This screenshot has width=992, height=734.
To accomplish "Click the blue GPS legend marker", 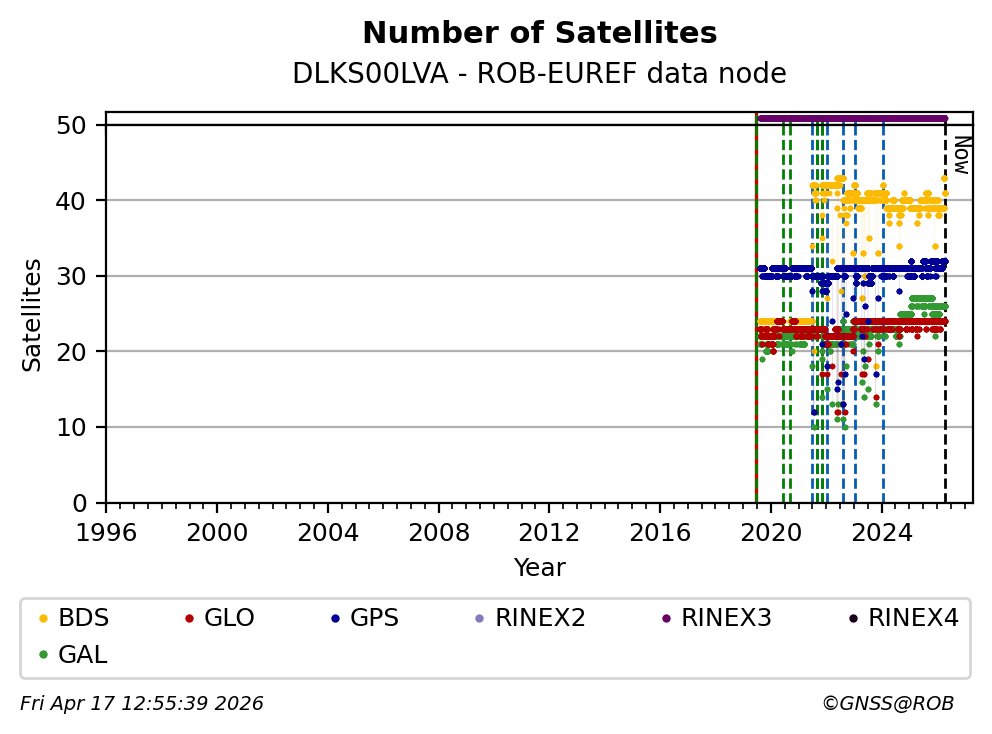I will coord(334,619).
